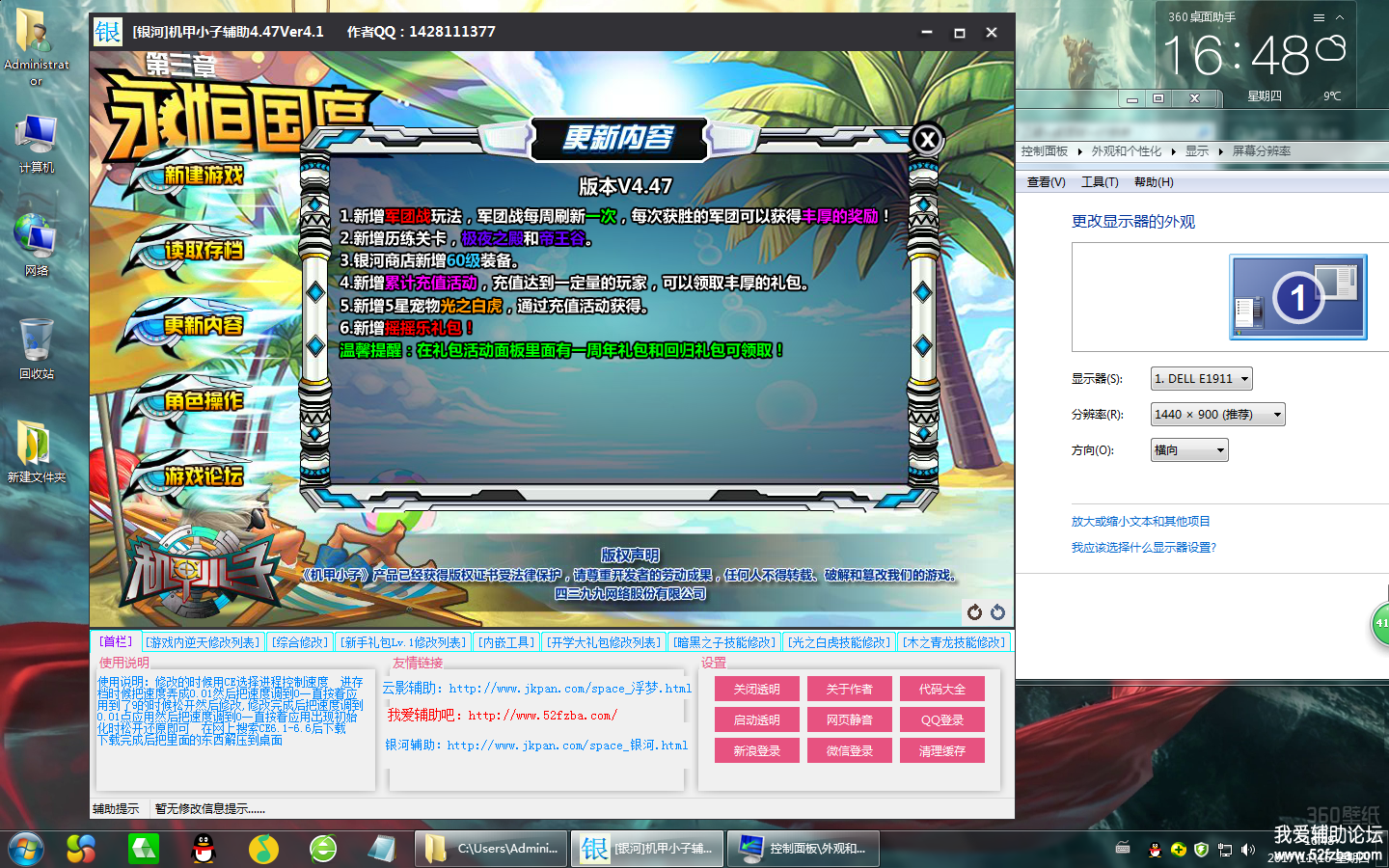The width and height of the screenshot is (1389, 868).
Task: Open the [暗黑之子技能修改] tab
Action: [724, 641]
